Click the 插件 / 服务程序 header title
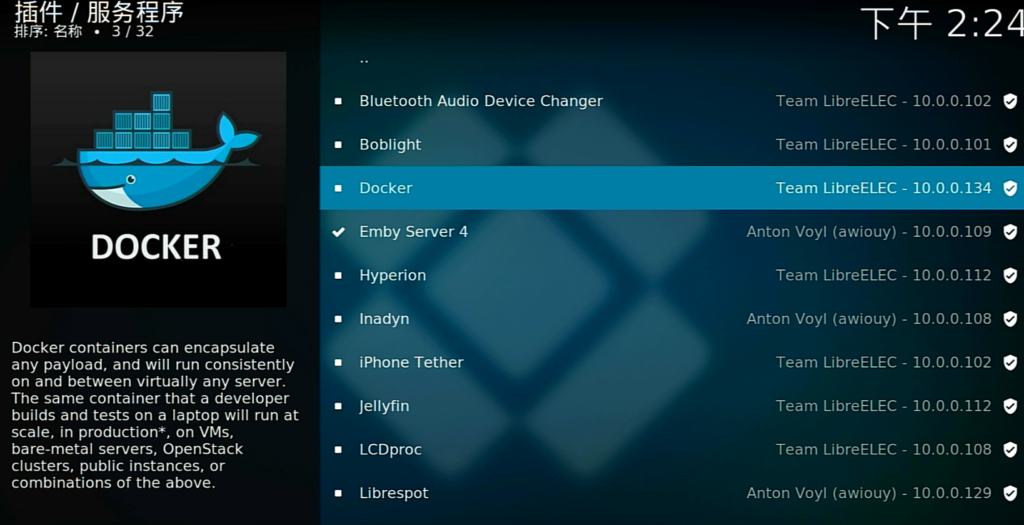 [x=99, y=12]
